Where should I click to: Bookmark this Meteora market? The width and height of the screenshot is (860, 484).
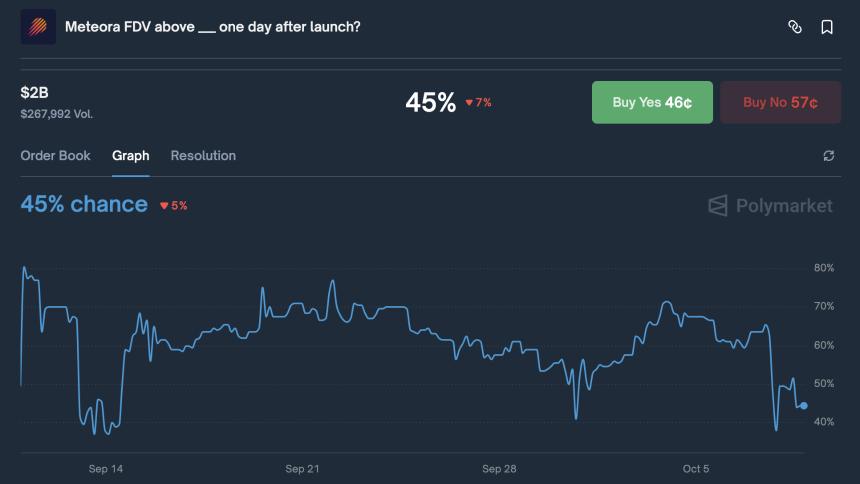(x=827, y=27)
